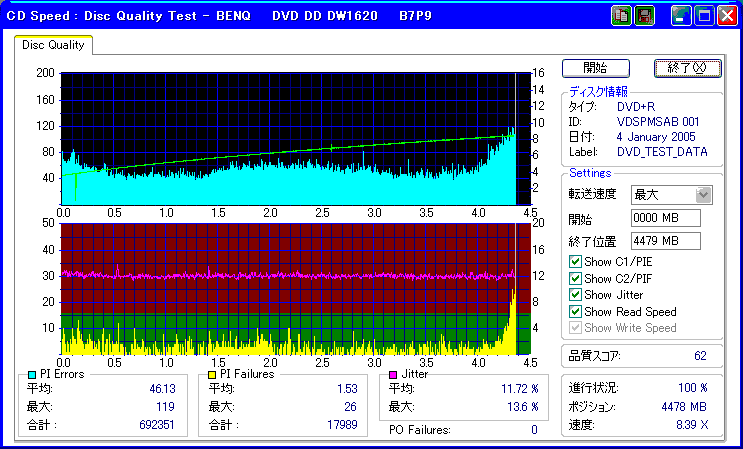
Task: Open the 転送速度 speed dropdown
Action: point(703,195)
